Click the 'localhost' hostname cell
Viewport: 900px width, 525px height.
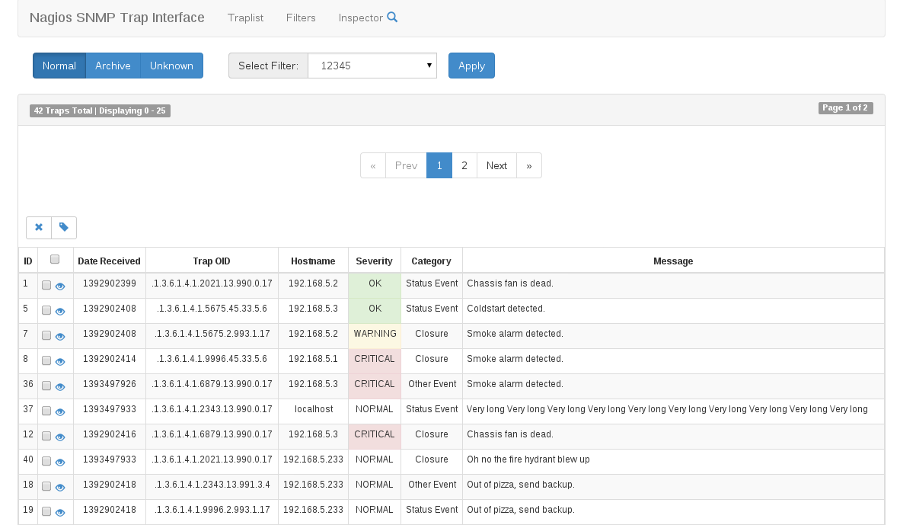point(313,409)
